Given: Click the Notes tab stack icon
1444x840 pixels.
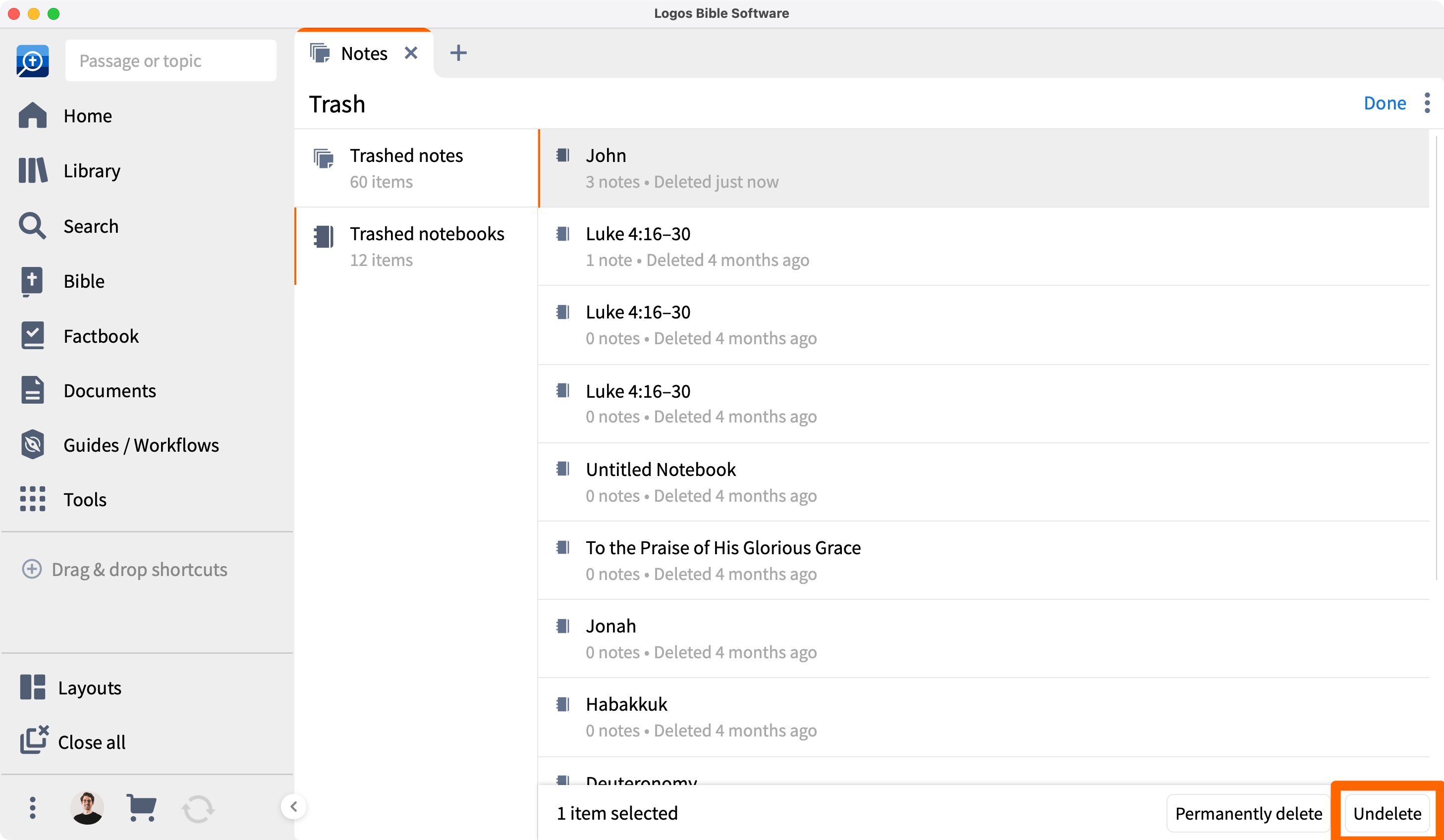Looking at the screenshot, I should (320, 53).
